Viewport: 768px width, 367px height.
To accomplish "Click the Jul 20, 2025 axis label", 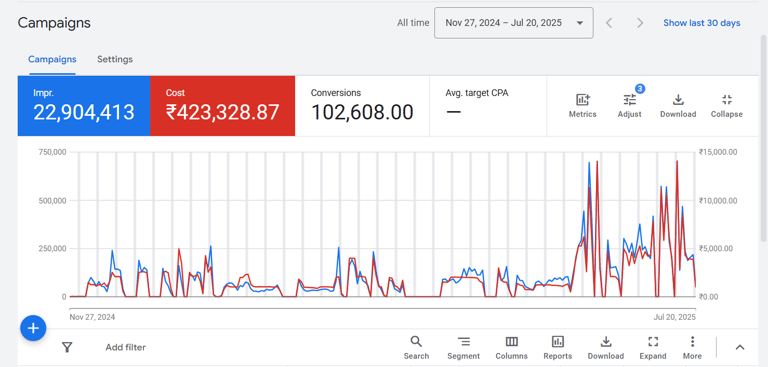I will pos(674,317).
